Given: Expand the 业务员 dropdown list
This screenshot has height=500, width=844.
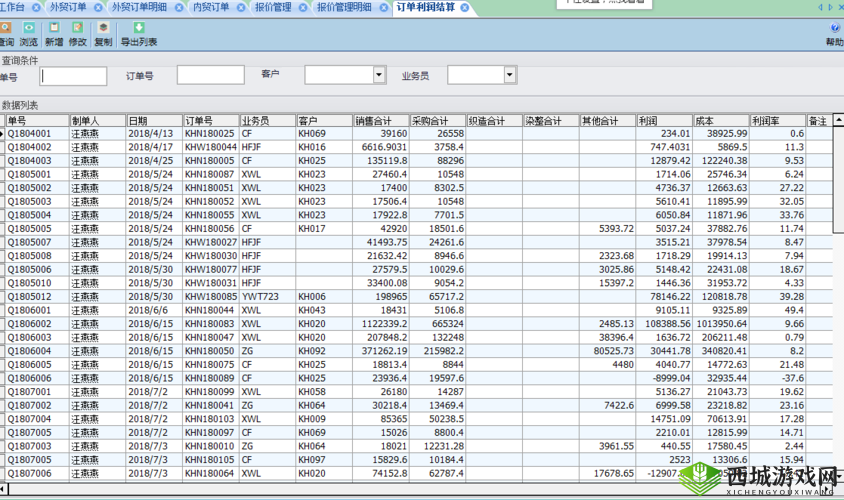Looking at the screenshot, I should point(509,75).
